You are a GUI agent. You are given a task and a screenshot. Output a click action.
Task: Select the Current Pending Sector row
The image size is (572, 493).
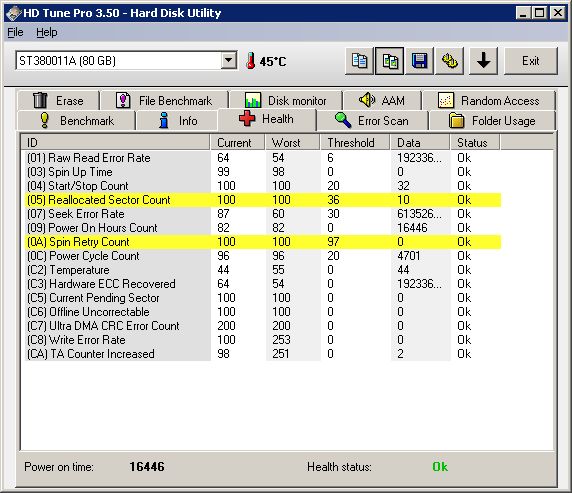pyautogui.click(x=263, y=298)
